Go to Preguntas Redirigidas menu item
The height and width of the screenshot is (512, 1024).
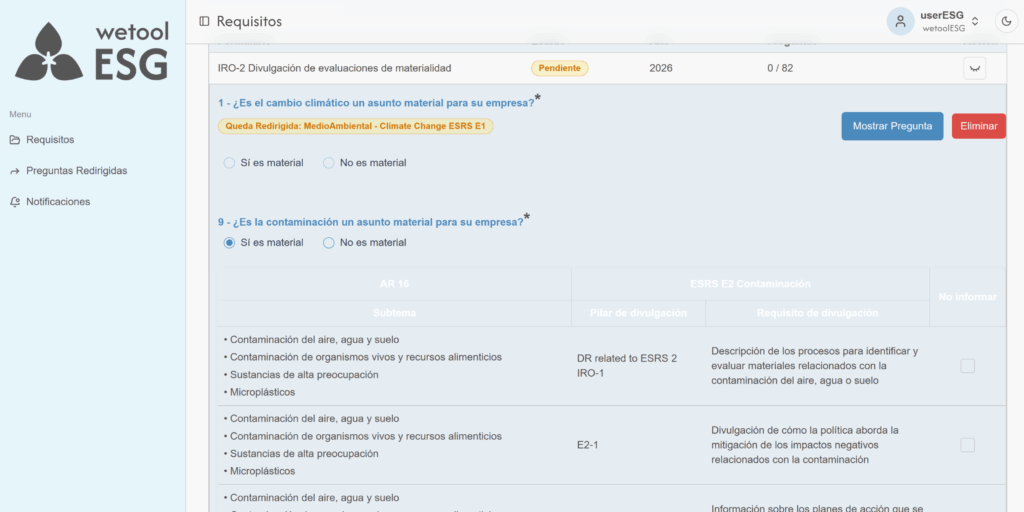[76, 170]
